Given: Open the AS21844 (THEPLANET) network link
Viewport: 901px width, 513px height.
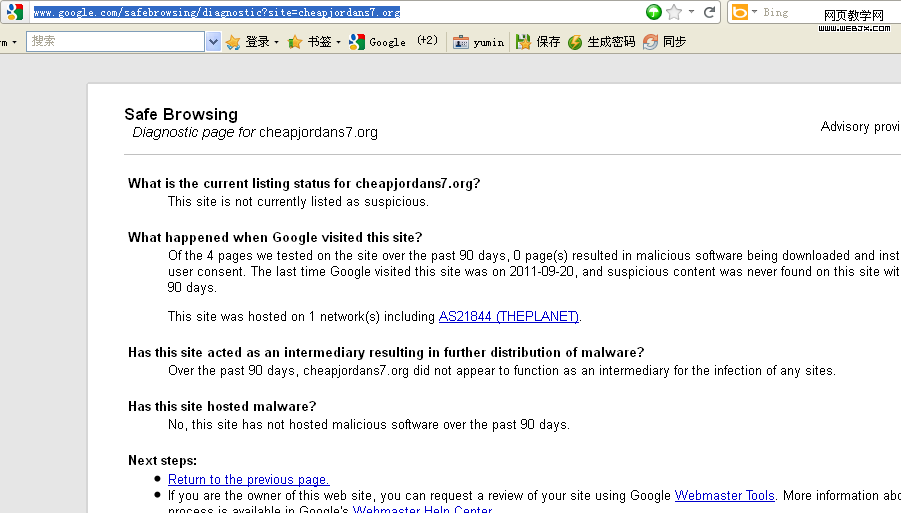Looking at the screenshot, I should pyautogui.click(x=509, y=317).
